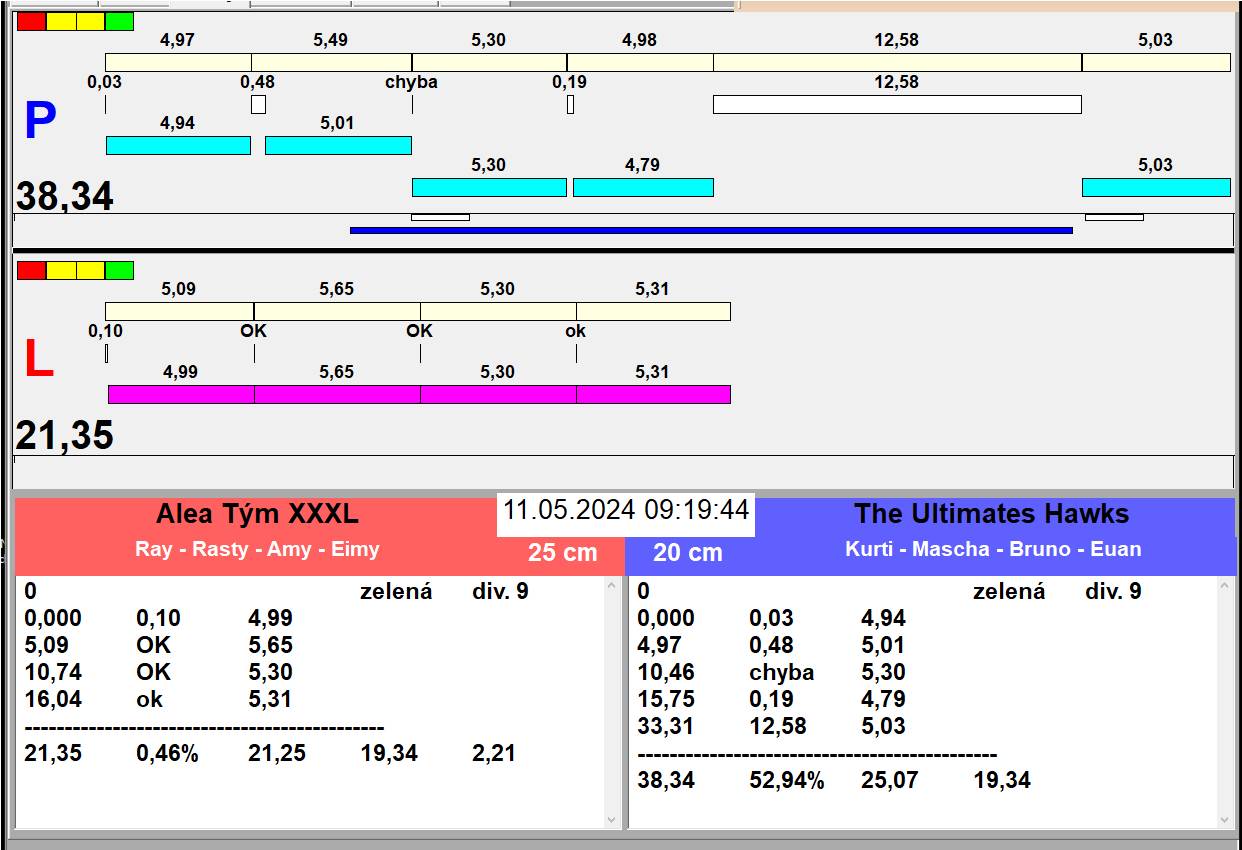Click the cyan 4,94 run bar
Screen dimensions: 1242x850
pos(178,145)
